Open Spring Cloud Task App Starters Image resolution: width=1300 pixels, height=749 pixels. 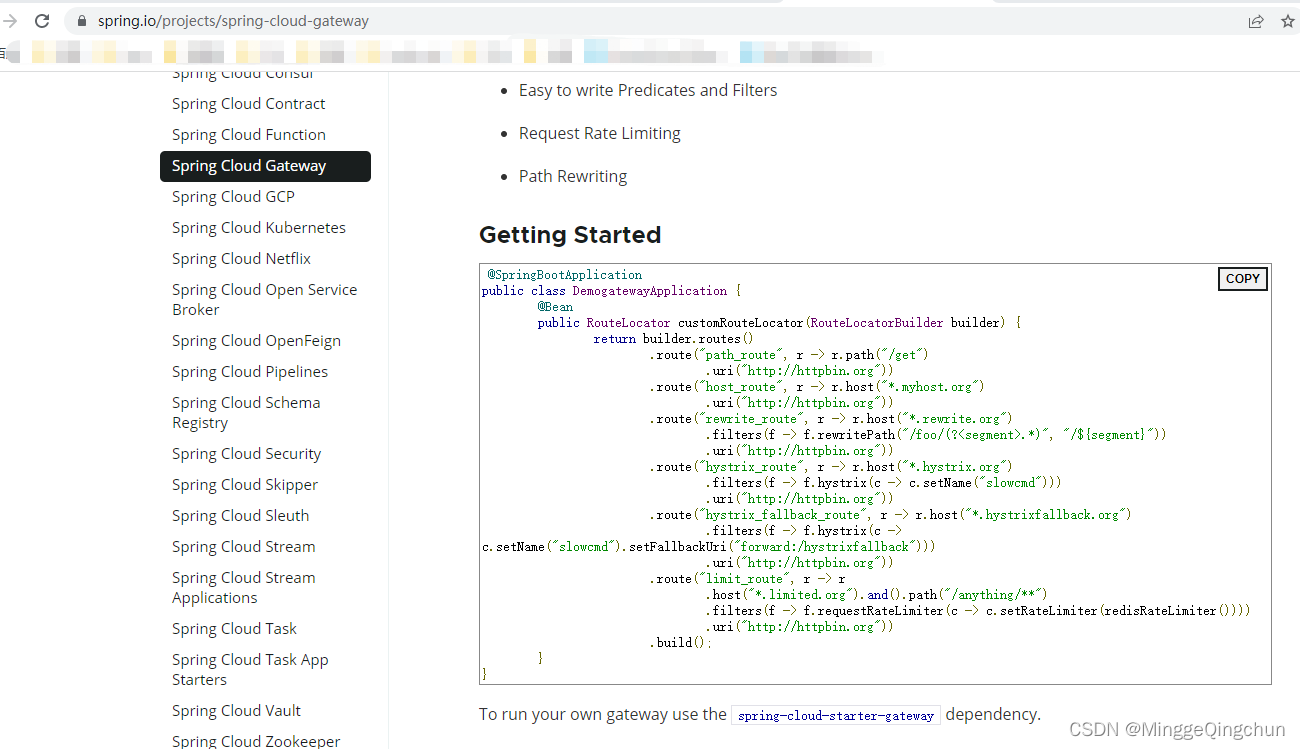tap(250, 669)
